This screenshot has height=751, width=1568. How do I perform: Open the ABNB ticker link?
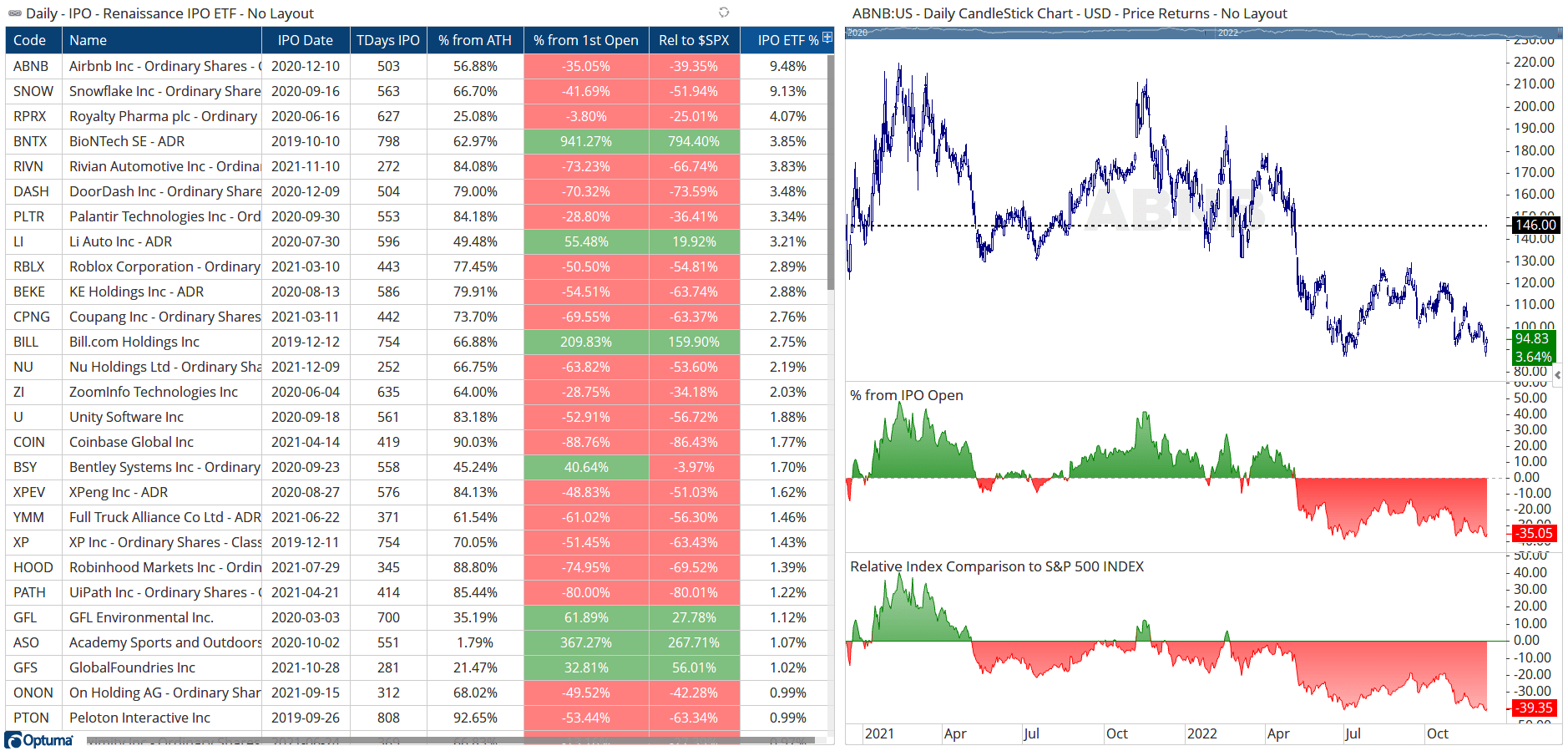point(32,66)
